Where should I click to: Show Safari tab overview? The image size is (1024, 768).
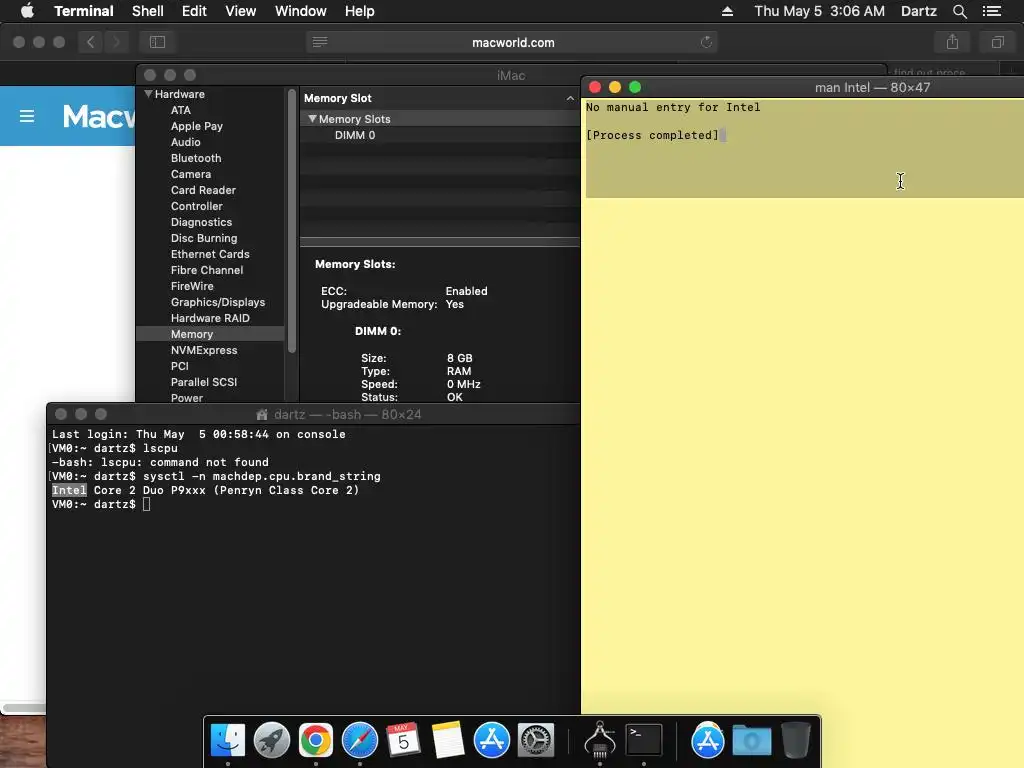tap(997, 42)
